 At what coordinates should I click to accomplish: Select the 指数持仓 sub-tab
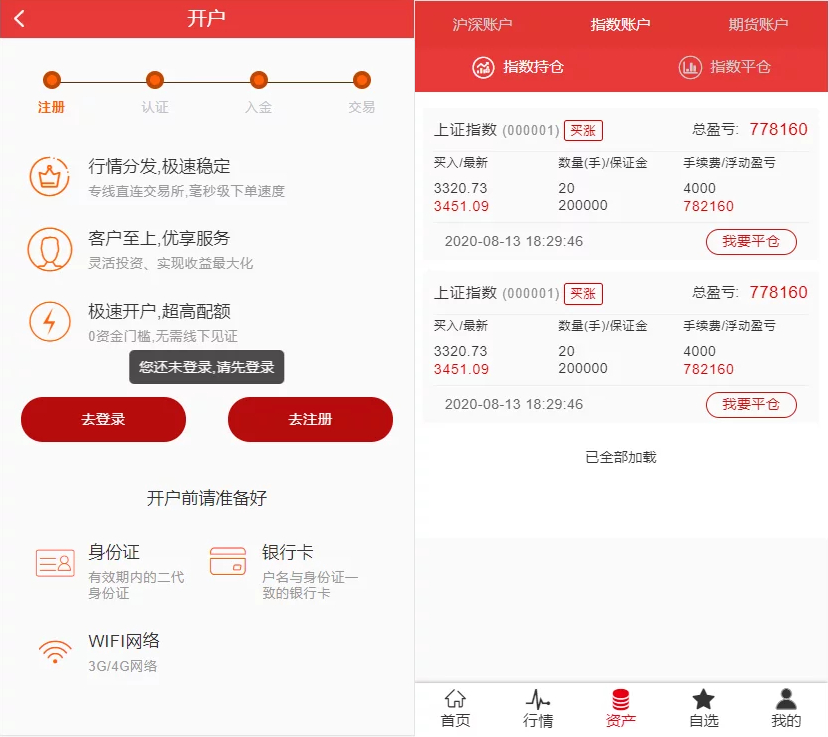(x=518, y=67)
